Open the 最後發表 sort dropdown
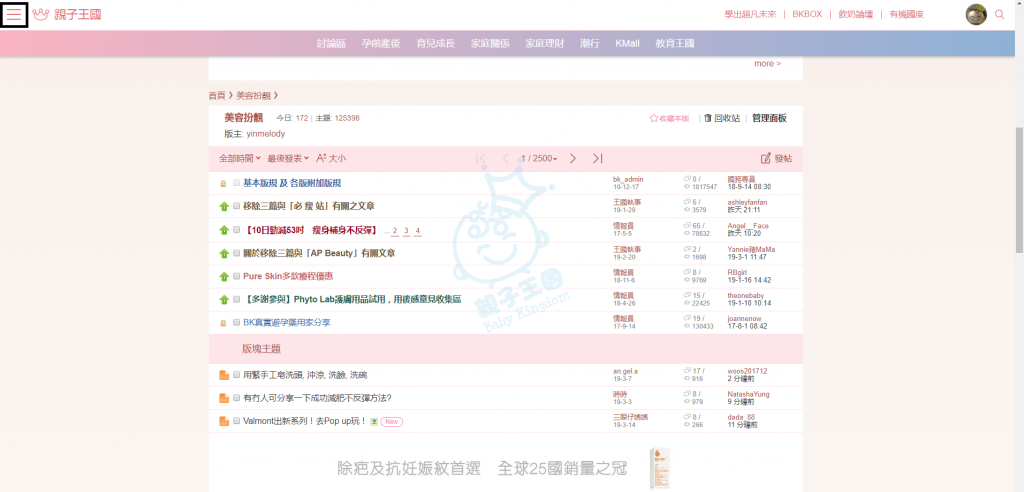The image size is (1024, 492). pyautogui.click(x=289, y=158)
